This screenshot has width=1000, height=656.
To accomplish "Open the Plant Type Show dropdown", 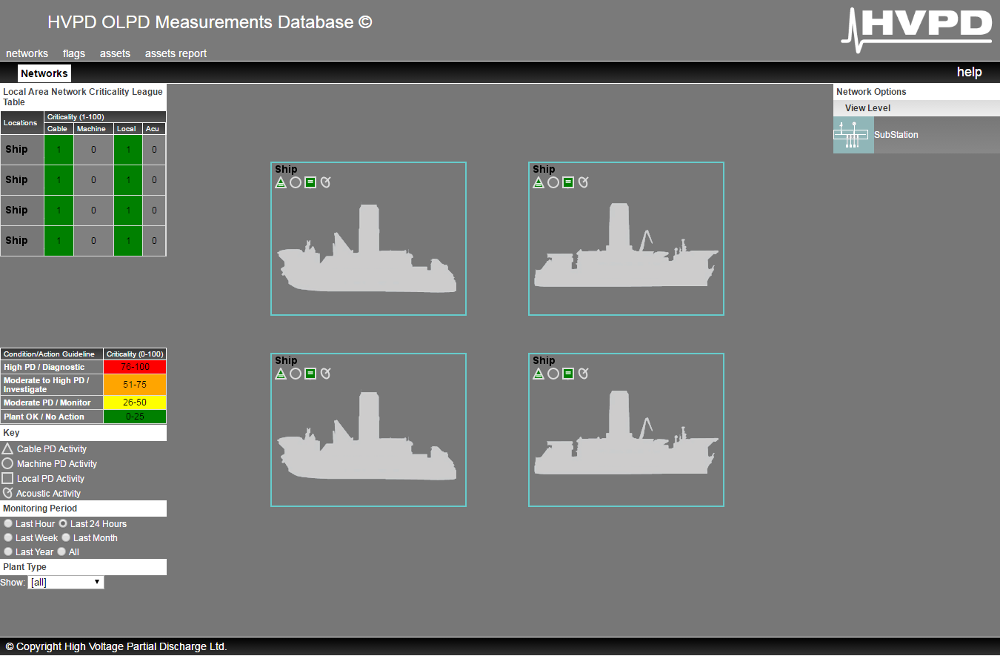I will [66, 582].
